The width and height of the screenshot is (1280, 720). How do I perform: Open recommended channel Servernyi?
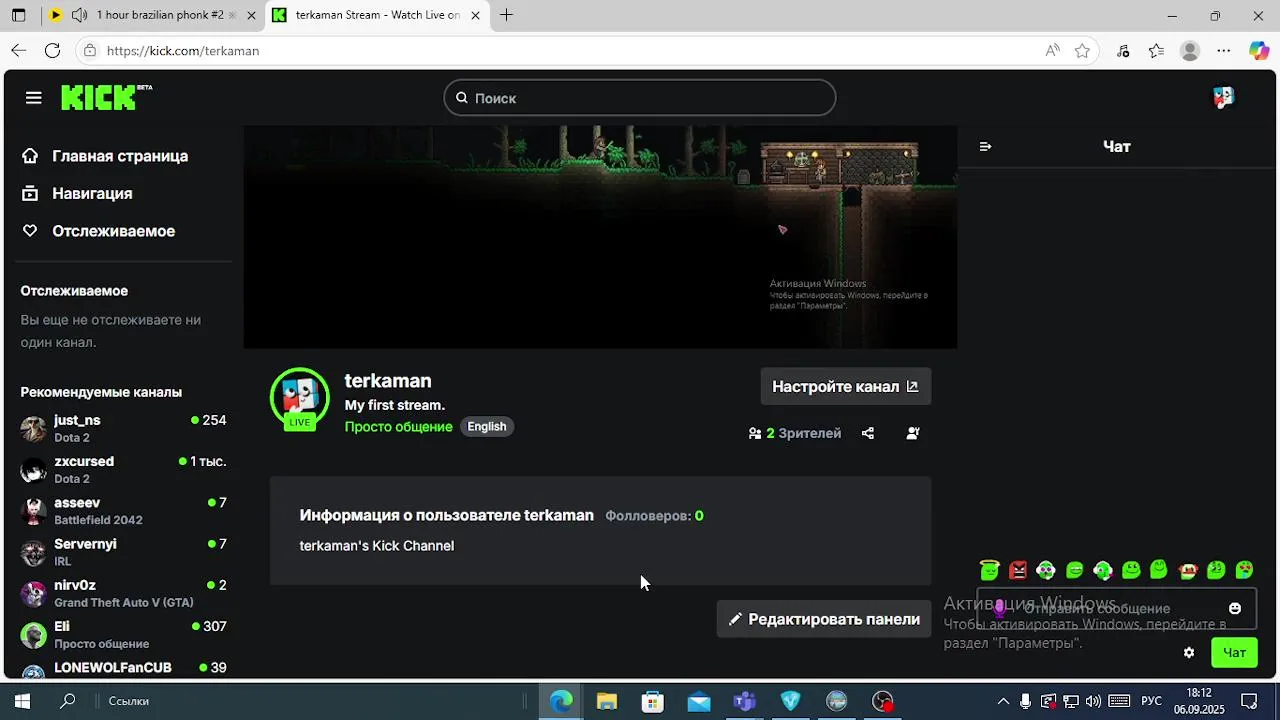point(124,552)
